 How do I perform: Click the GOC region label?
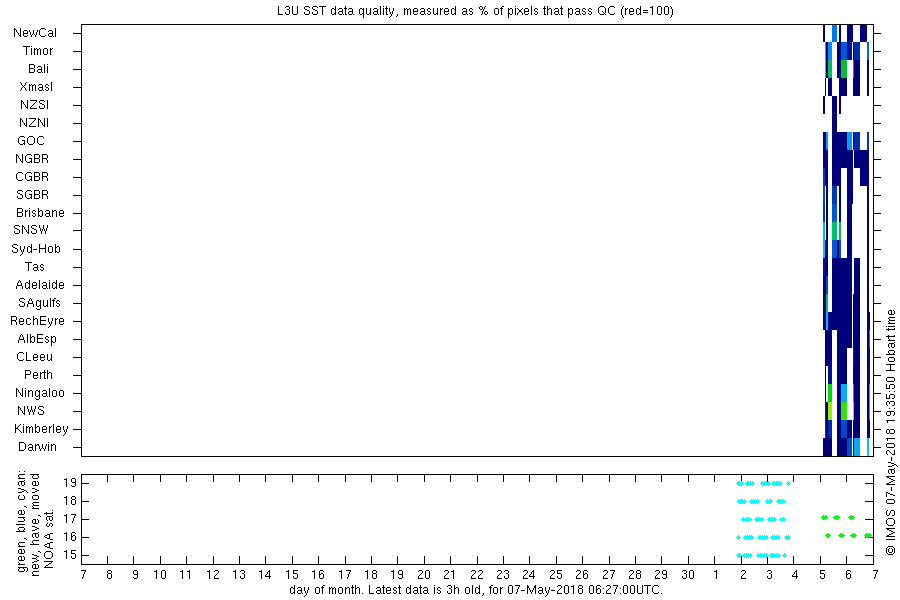point(31,141)
